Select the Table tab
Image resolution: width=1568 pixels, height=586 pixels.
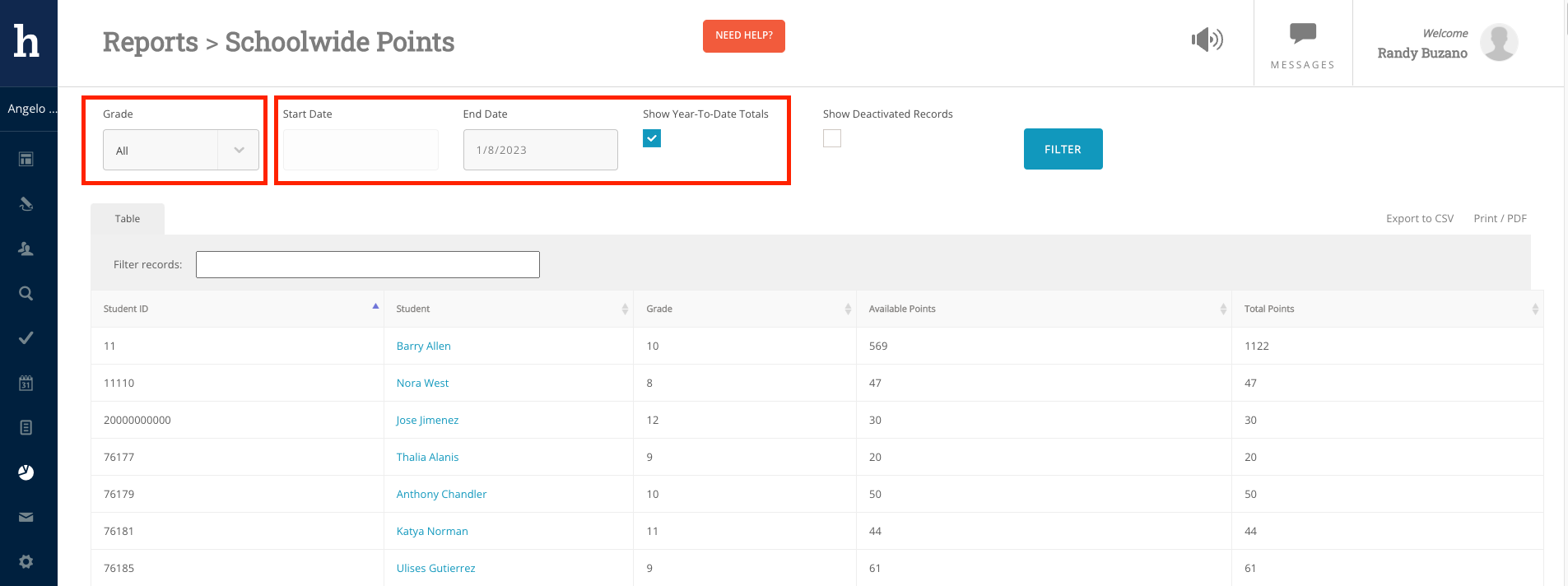128,219
